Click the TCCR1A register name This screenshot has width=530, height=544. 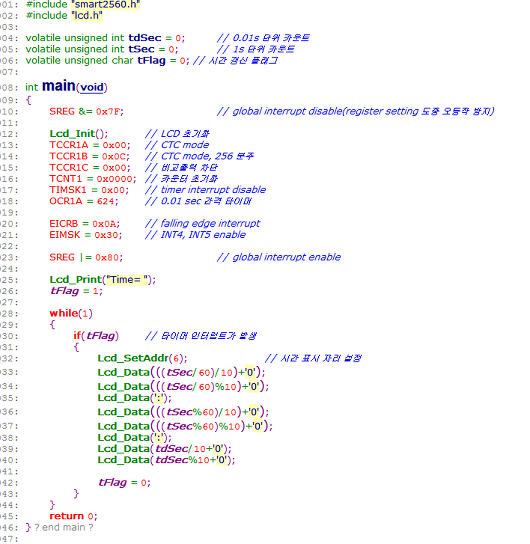coord(69,145)
